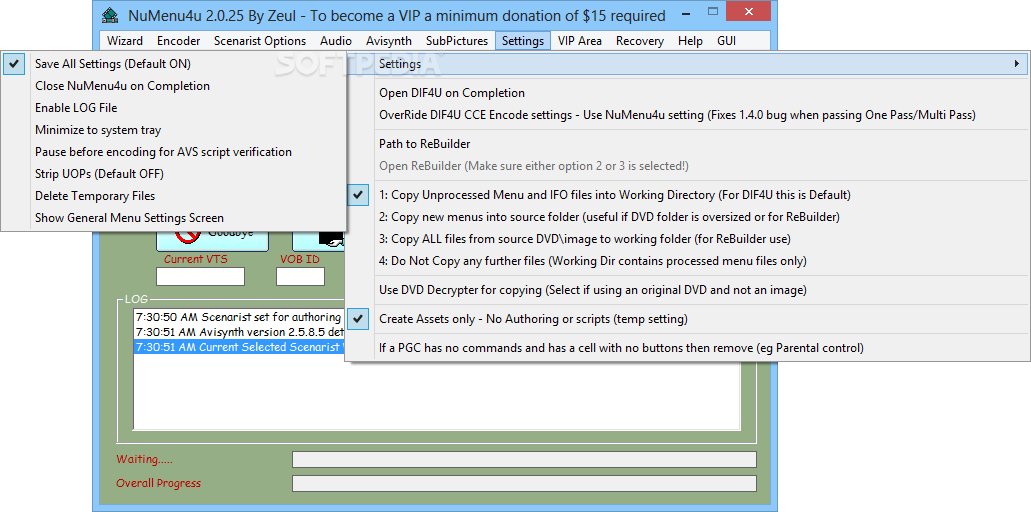Enable Use DVD Decrypter for copying
This screenshot has width=1031, height=512.
[x=687, y=289]
